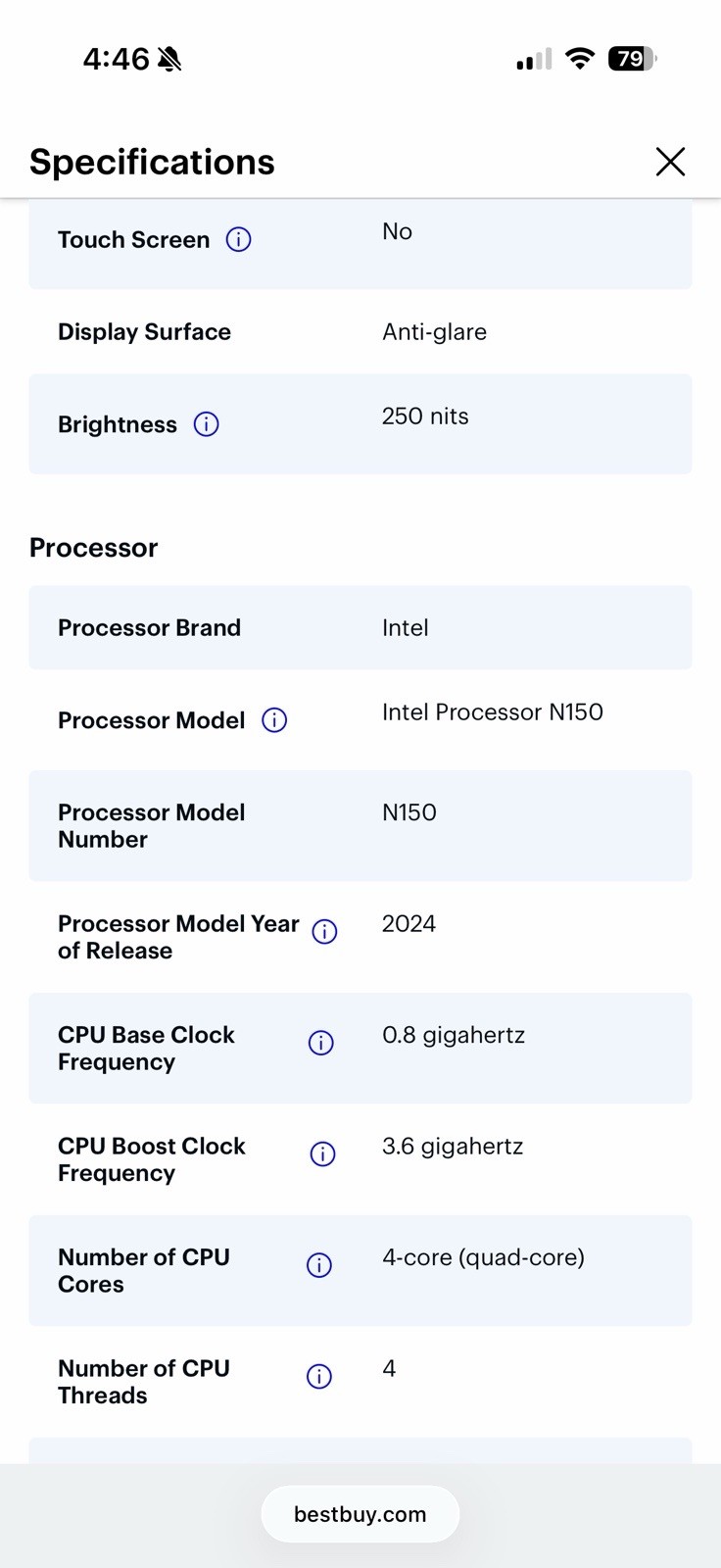The width and height of the screenshot is (721, 1568).
Task: Tap the Wi-Fi status icon
Action: click(580, 59)
